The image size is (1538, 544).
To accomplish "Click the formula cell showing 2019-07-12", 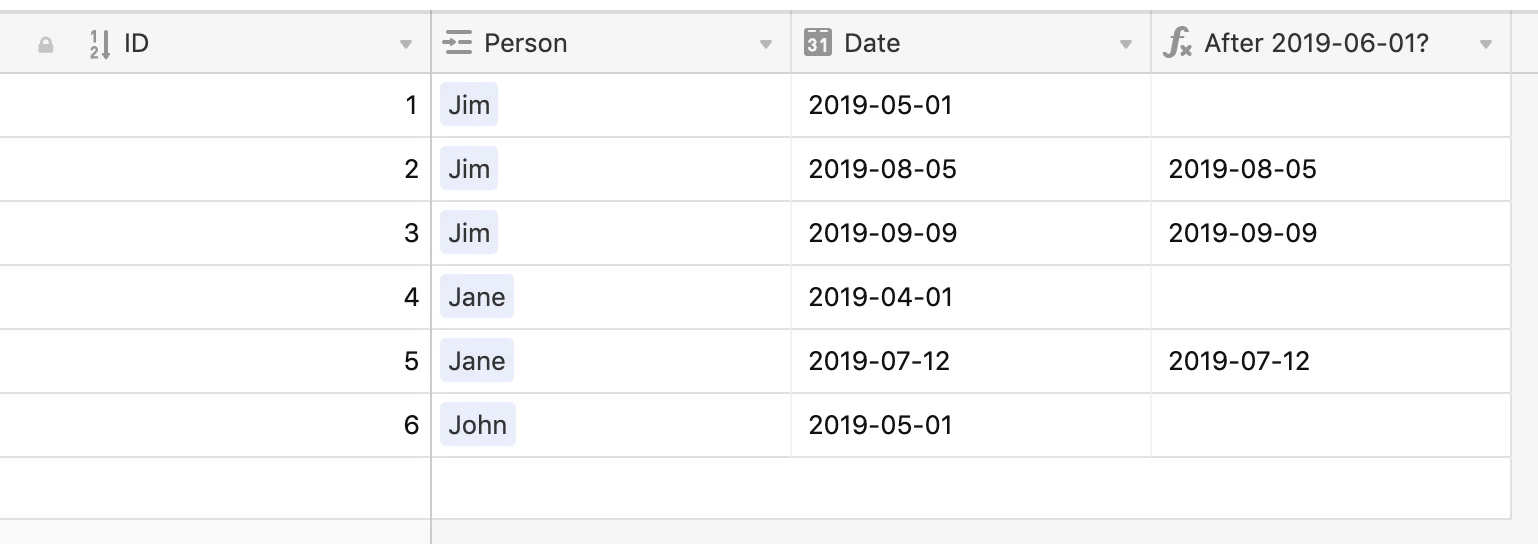I will [x=1331, y=361].
